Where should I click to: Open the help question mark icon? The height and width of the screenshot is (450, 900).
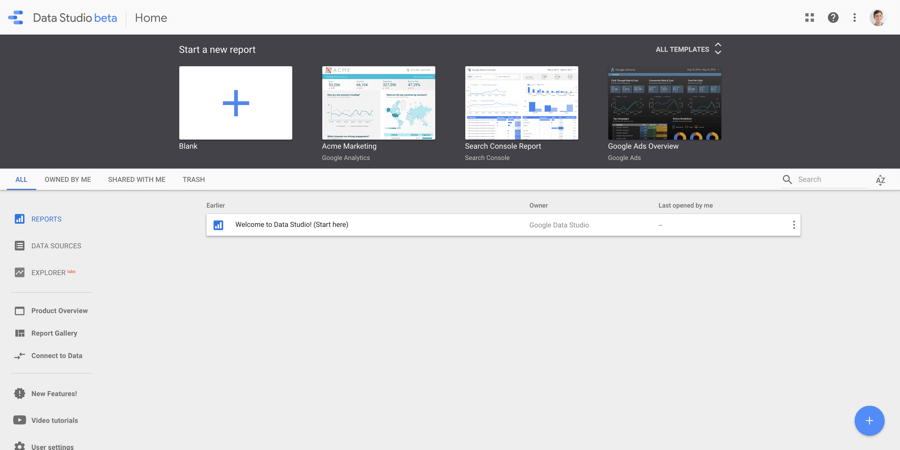point(833,18)
